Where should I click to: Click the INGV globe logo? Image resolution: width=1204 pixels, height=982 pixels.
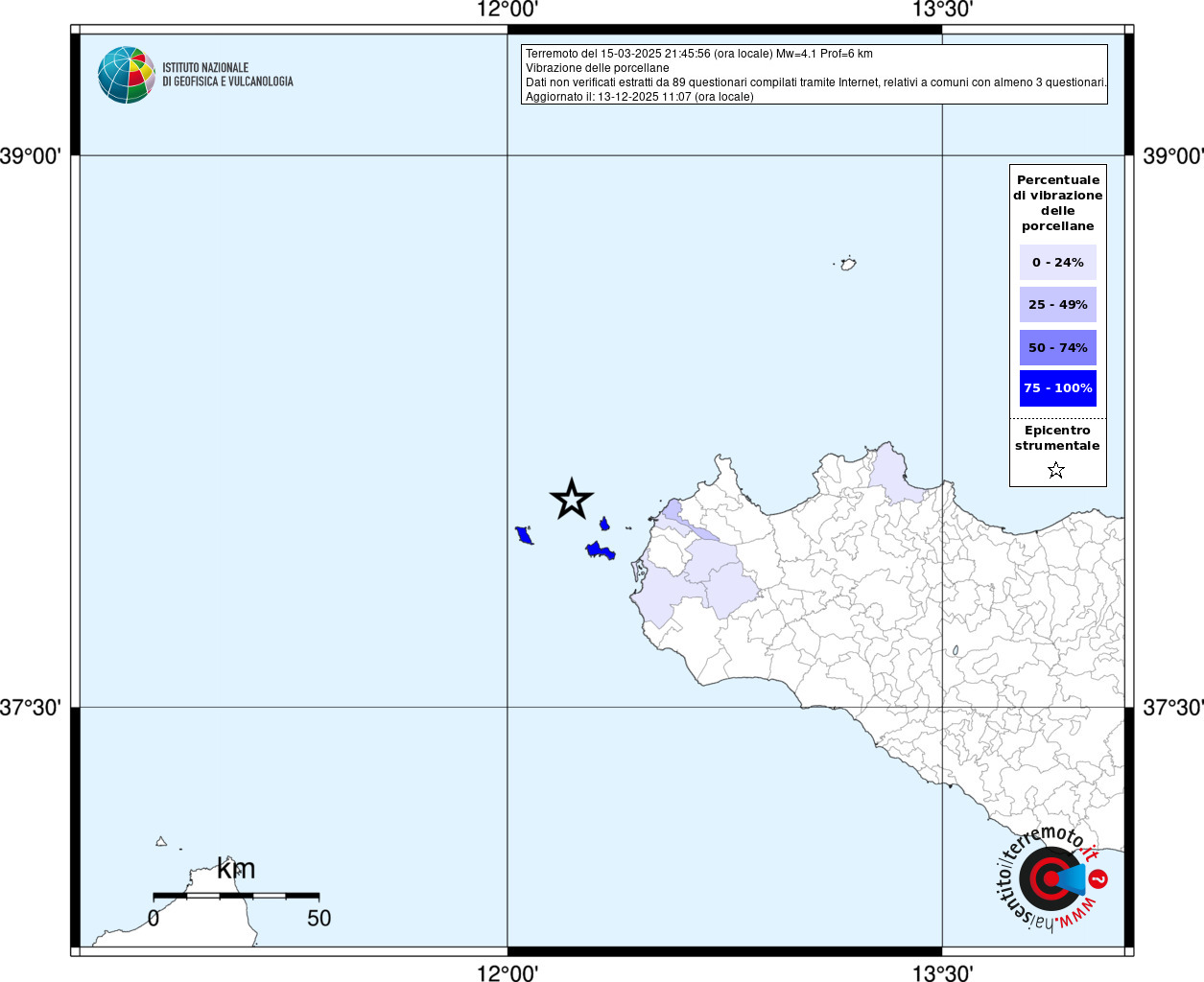[126, 75]
